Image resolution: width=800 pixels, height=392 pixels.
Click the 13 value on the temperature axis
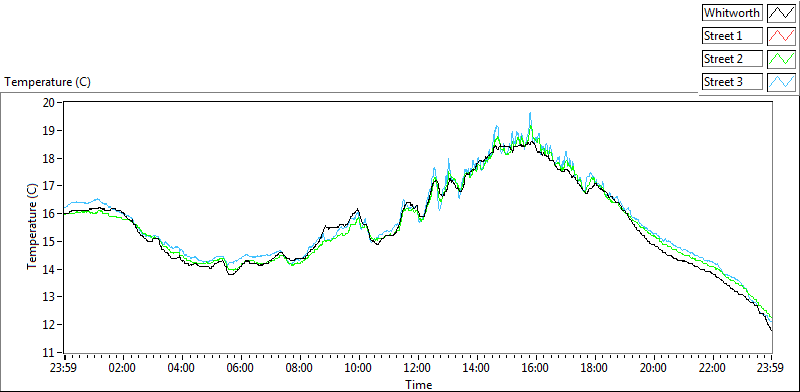48,297
